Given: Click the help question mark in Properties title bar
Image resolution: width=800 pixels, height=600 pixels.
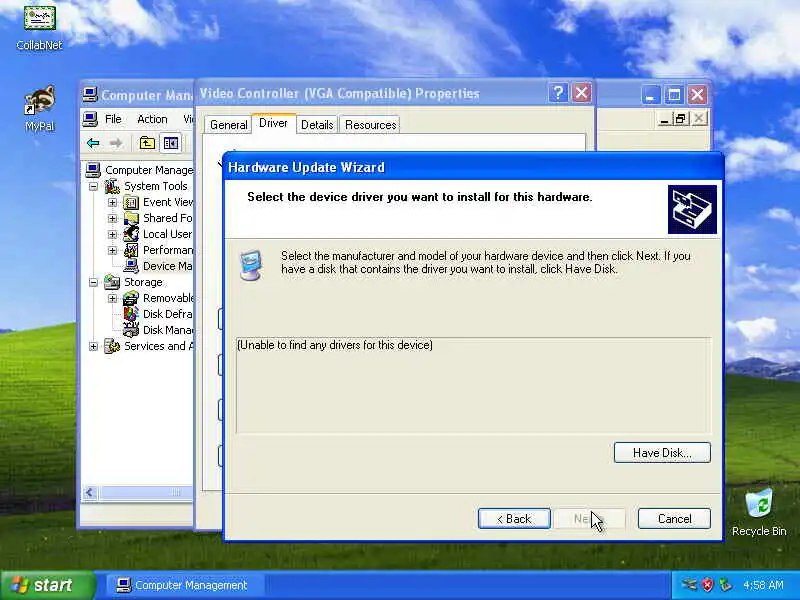Looking at the screenshot, I should pyautogui.click(x=558, y=93).
